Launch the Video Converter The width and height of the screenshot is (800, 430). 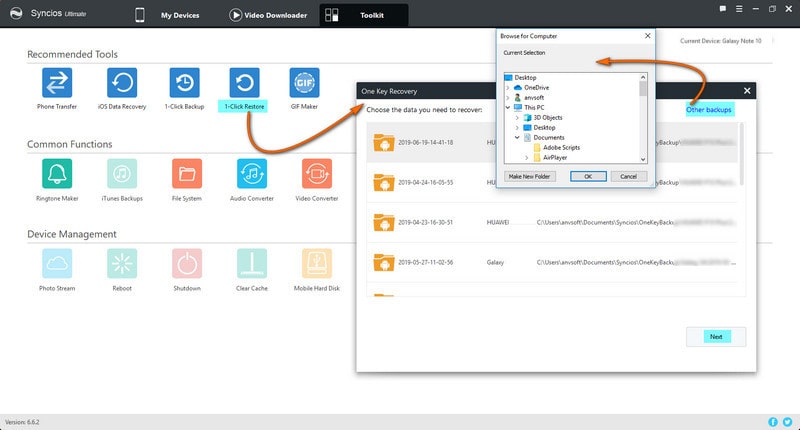[x=317, y=173]
